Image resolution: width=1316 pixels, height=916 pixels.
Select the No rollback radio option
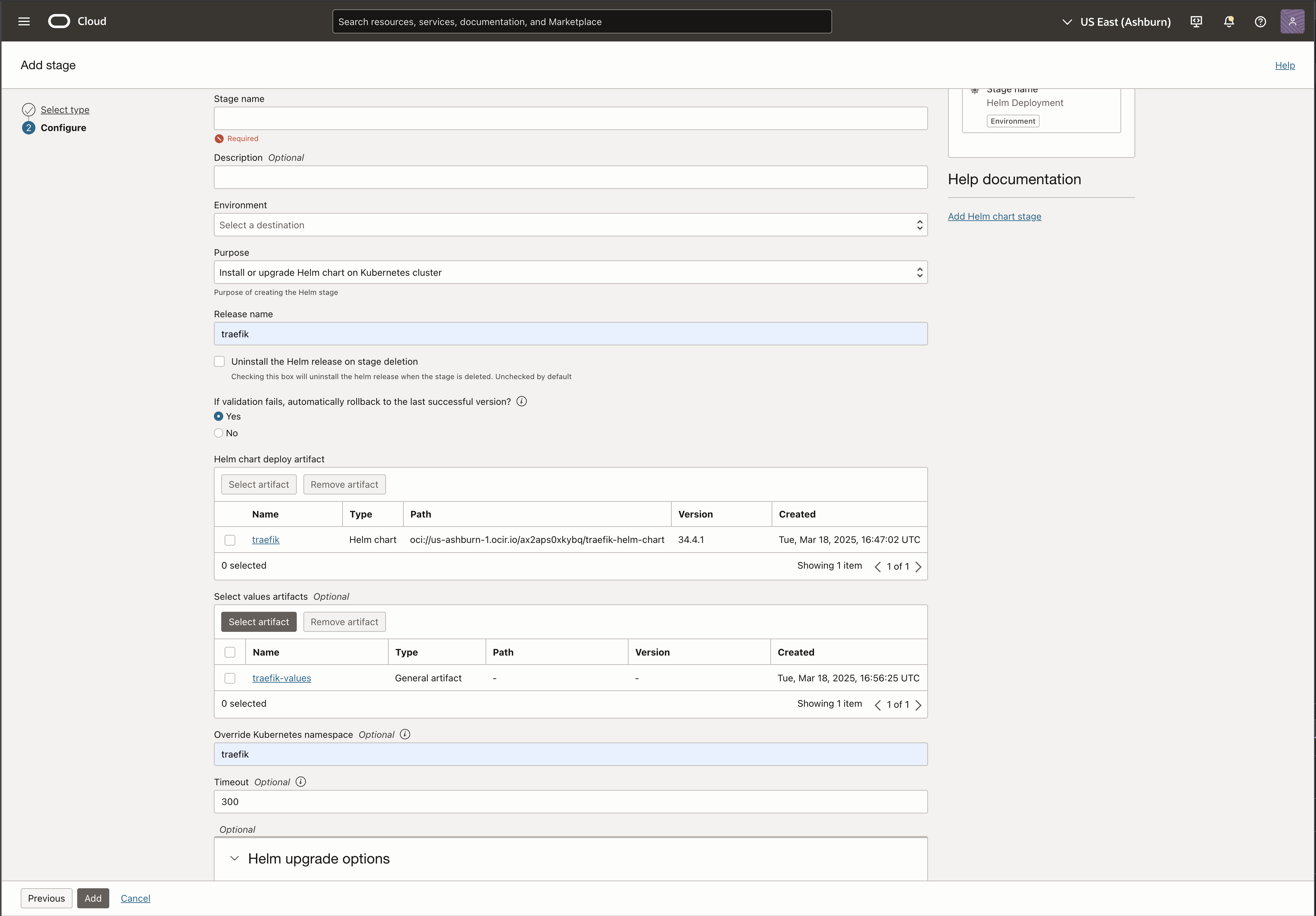tap(218, 433)
